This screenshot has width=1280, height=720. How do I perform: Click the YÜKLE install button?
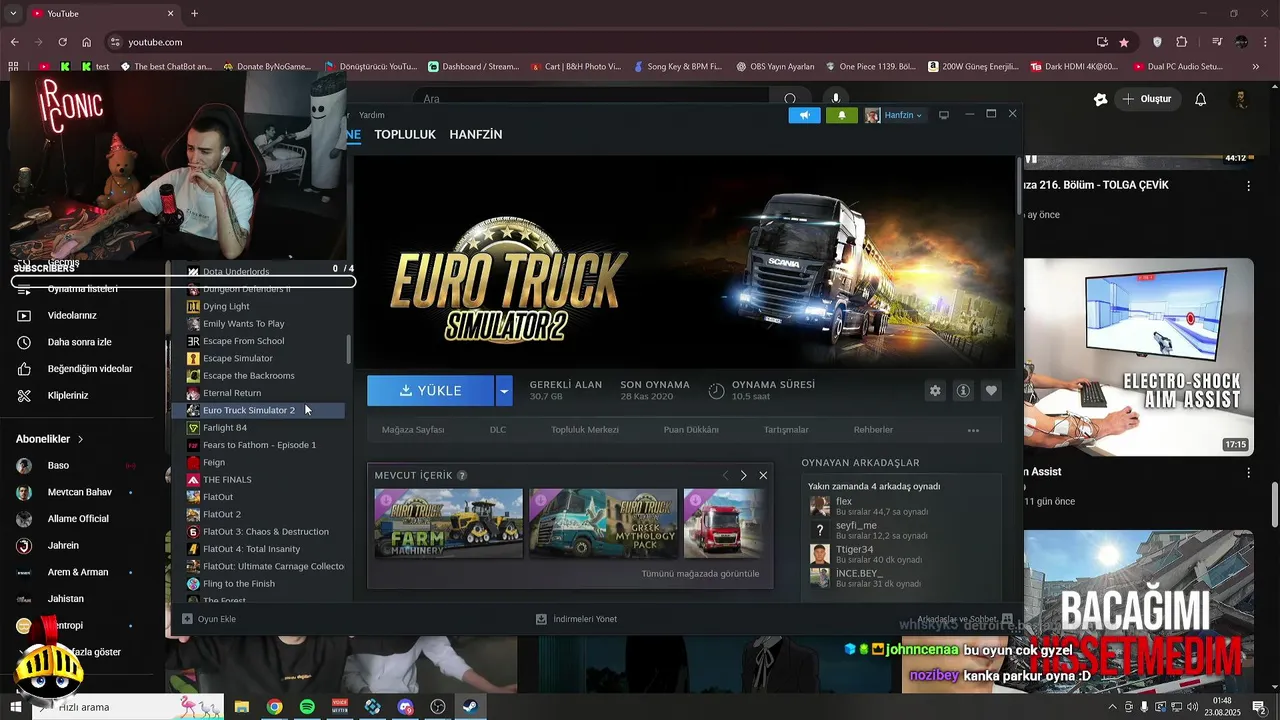pyautogui.click(x=431, y=391)
